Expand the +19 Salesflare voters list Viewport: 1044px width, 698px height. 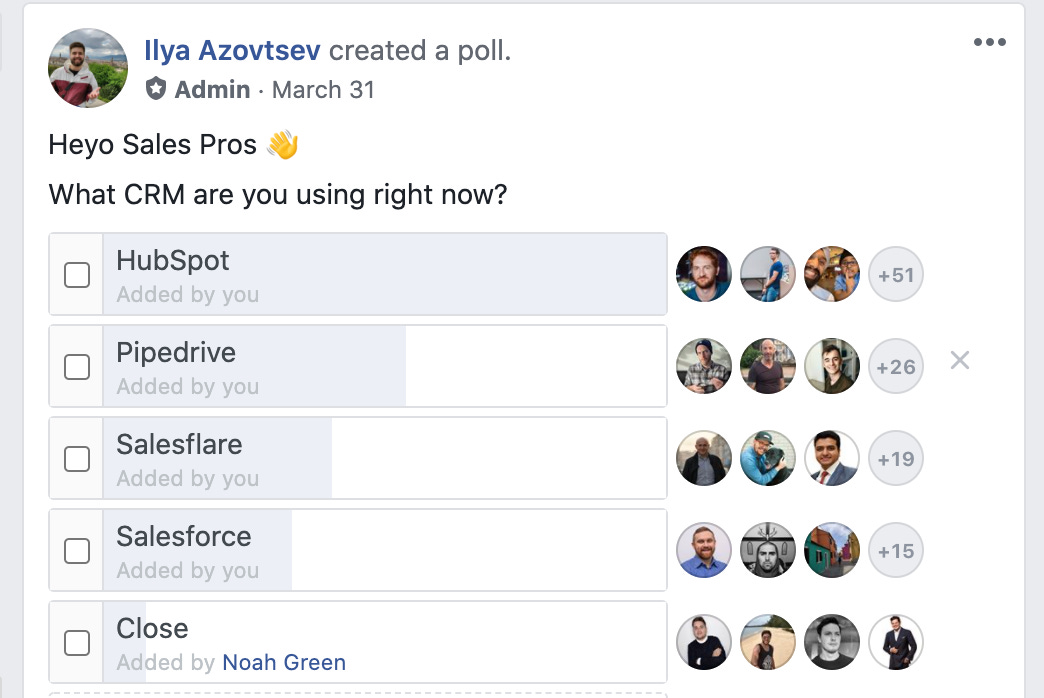(896, 458)
